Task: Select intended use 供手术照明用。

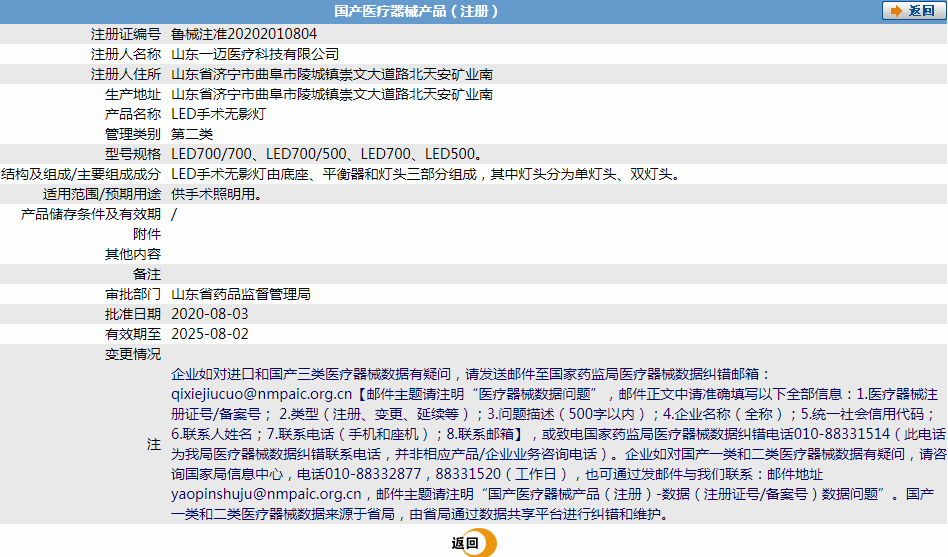Action: tap(217, 194)
